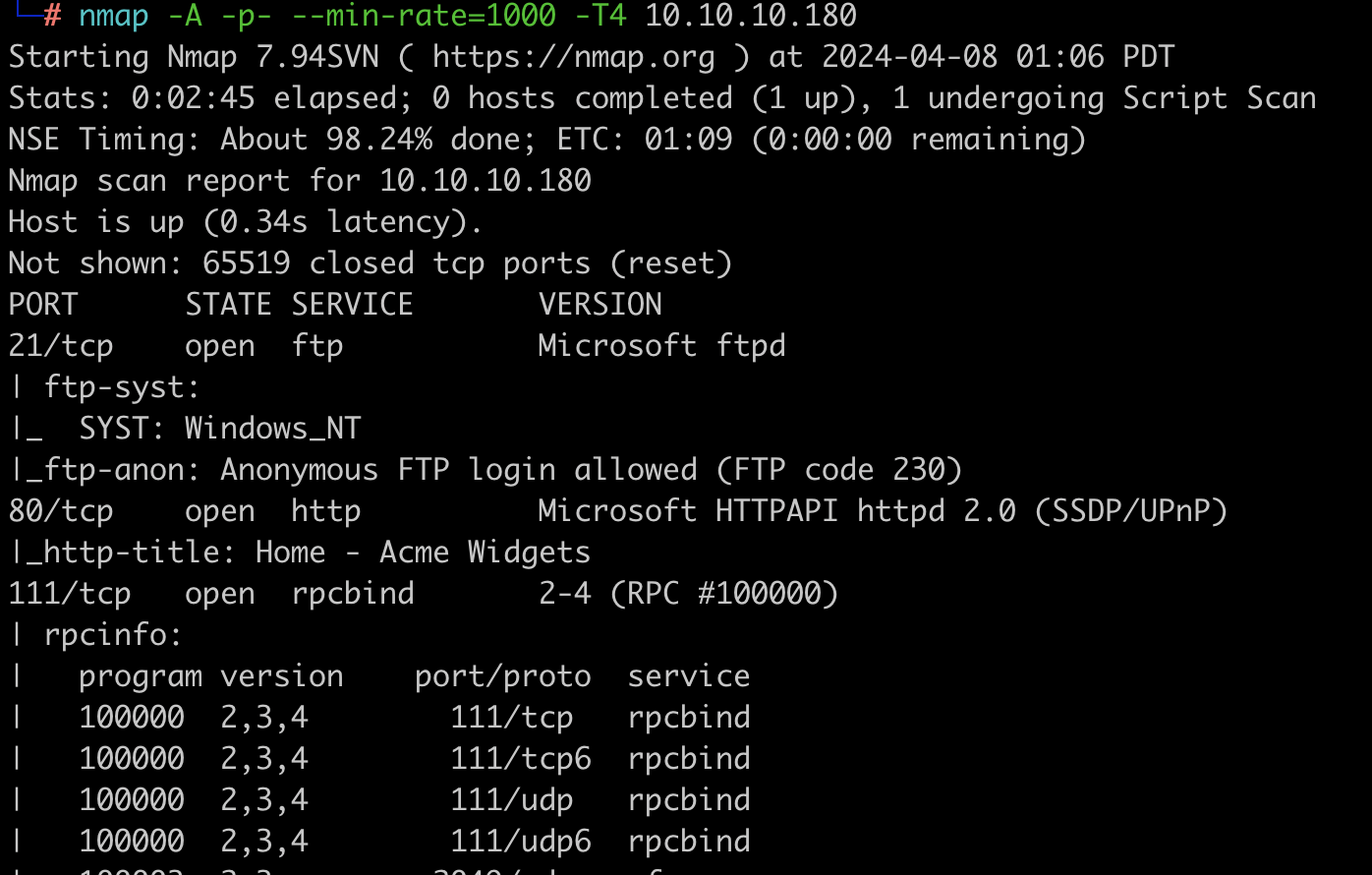This screenshot has height=875, width=1372.
Task: Click the VERSION column header
Action: pos(600,305)
